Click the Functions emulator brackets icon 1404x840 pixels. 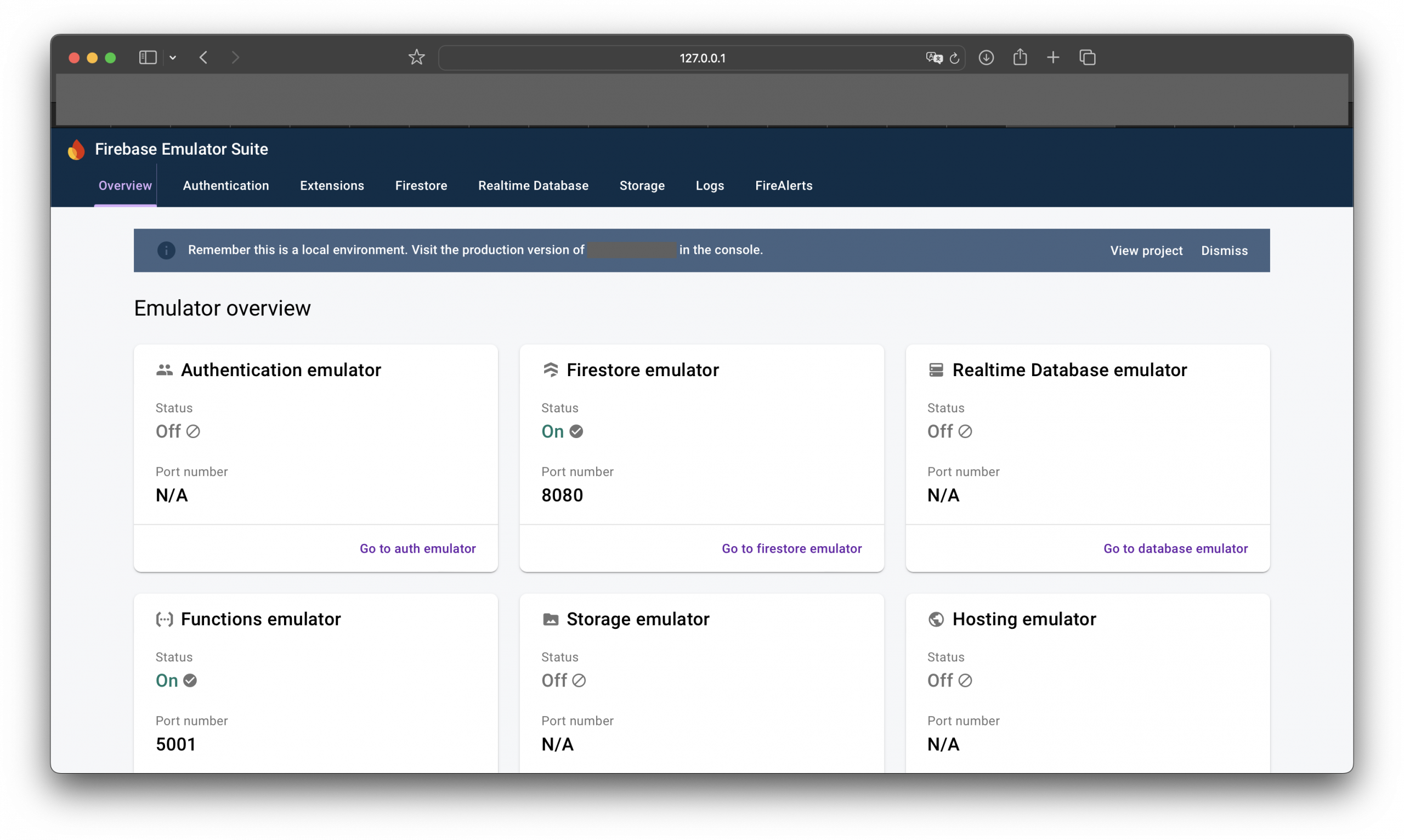pyautogui.click(x=164, y=619)
